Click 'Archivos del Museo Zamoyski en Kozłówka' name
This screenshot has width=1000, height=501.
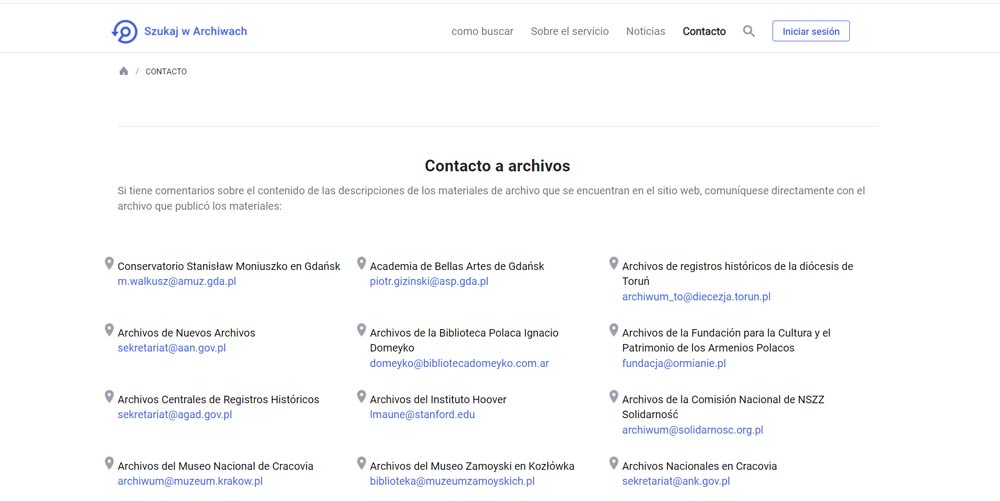pyautogui.click(x=472, y=466)
